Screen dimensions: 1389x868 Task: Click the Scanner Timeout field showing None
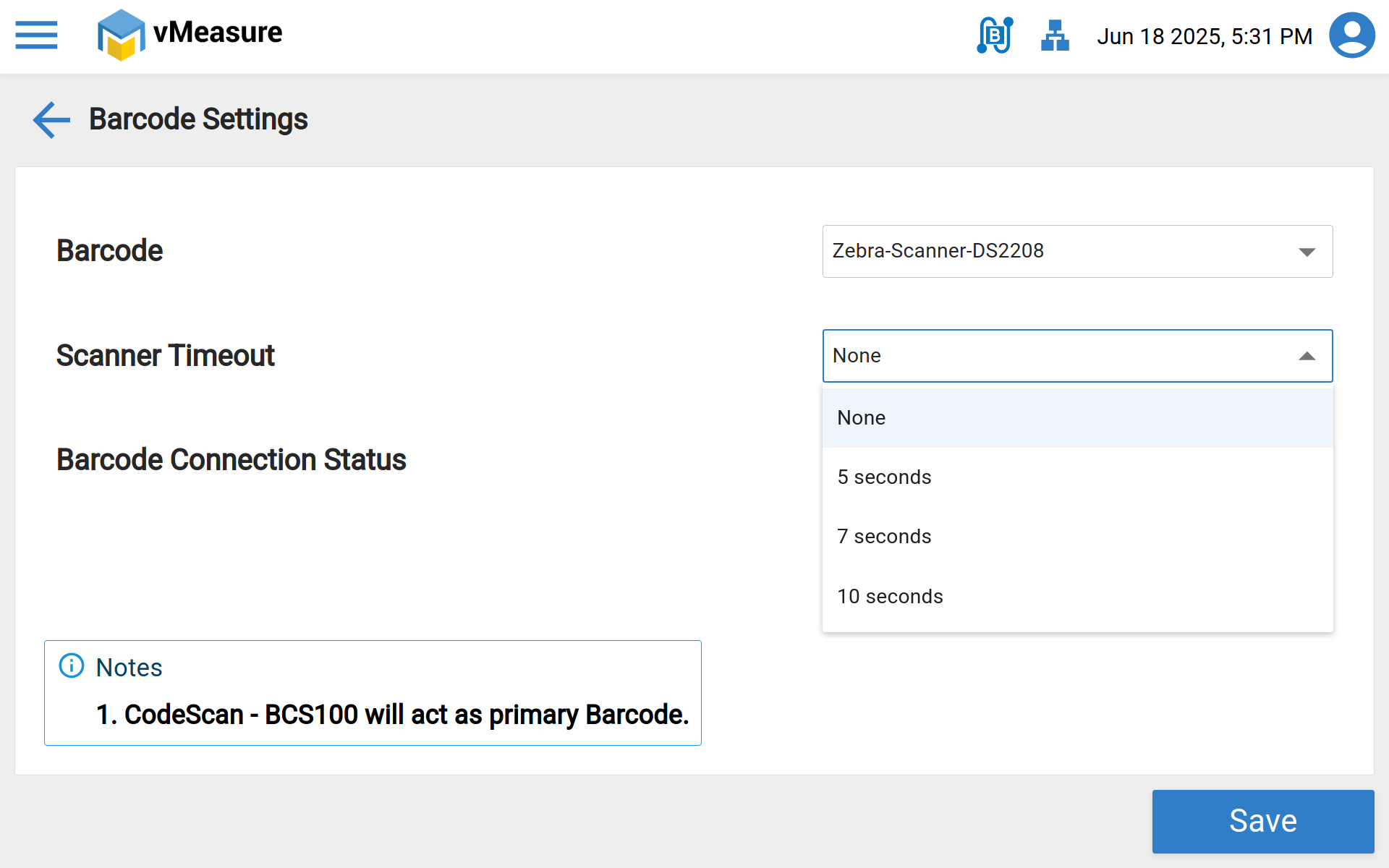point(1056,356)
